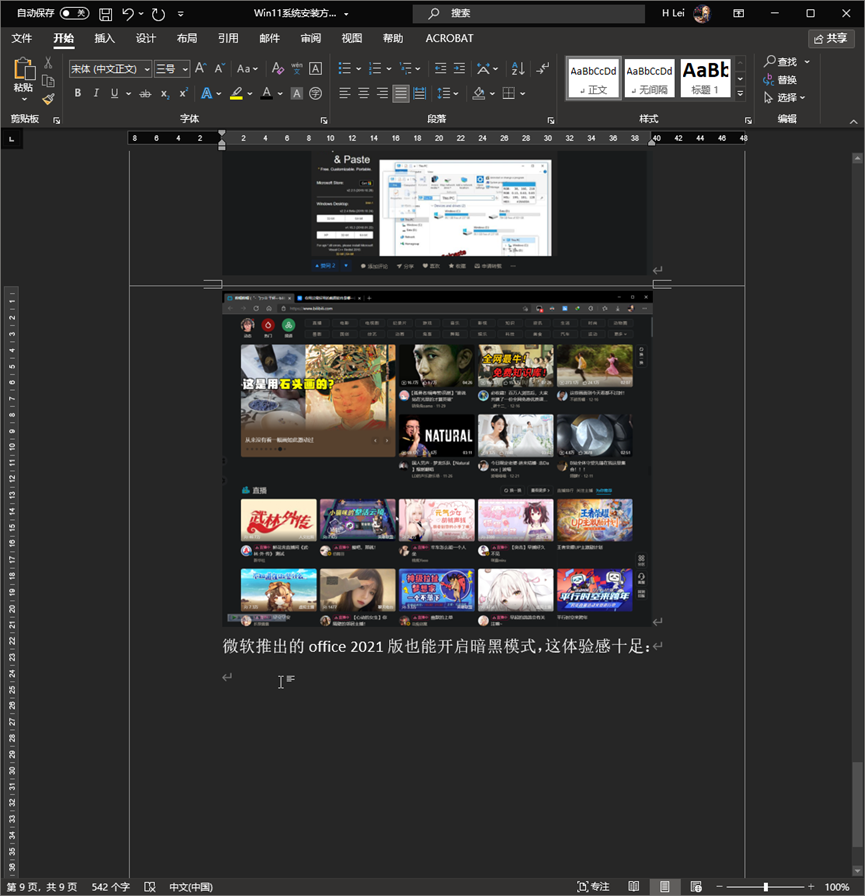Screen dimensions: 865x896
Task: Open the font size dropdown
Action: tap(185, 69)
